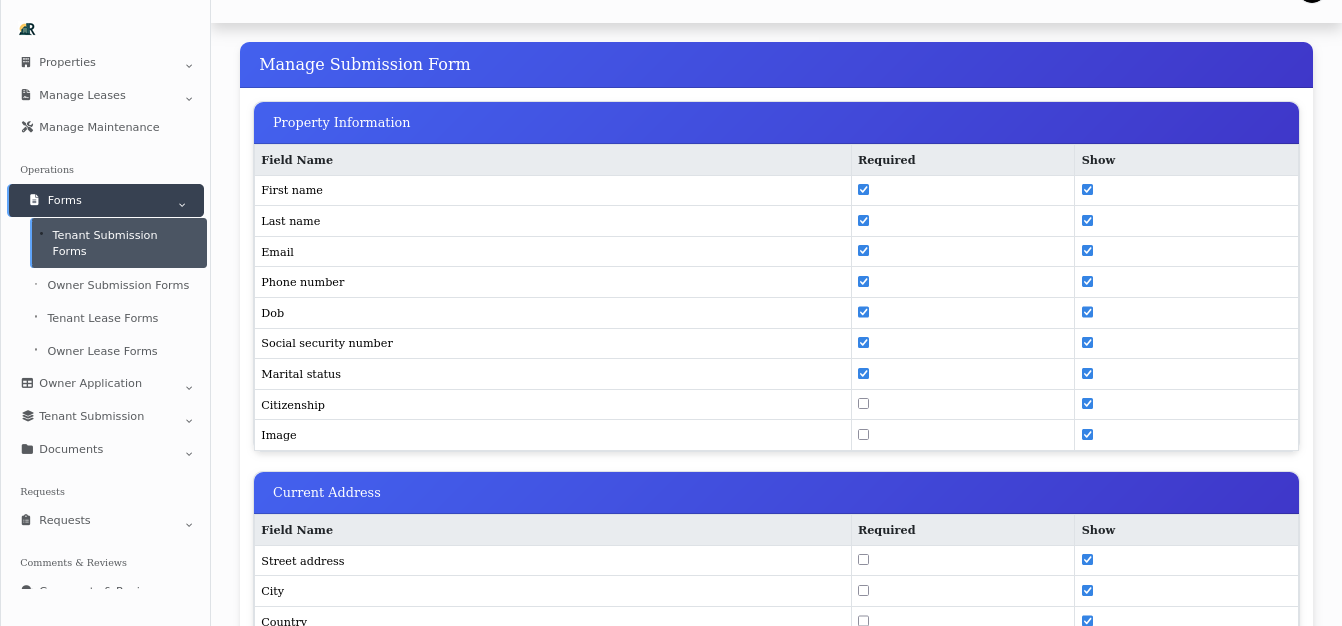Viewport: 1342px width, 626px height.
Task: Collapse the Forms section chevron
Action: [x=182, y=203]
